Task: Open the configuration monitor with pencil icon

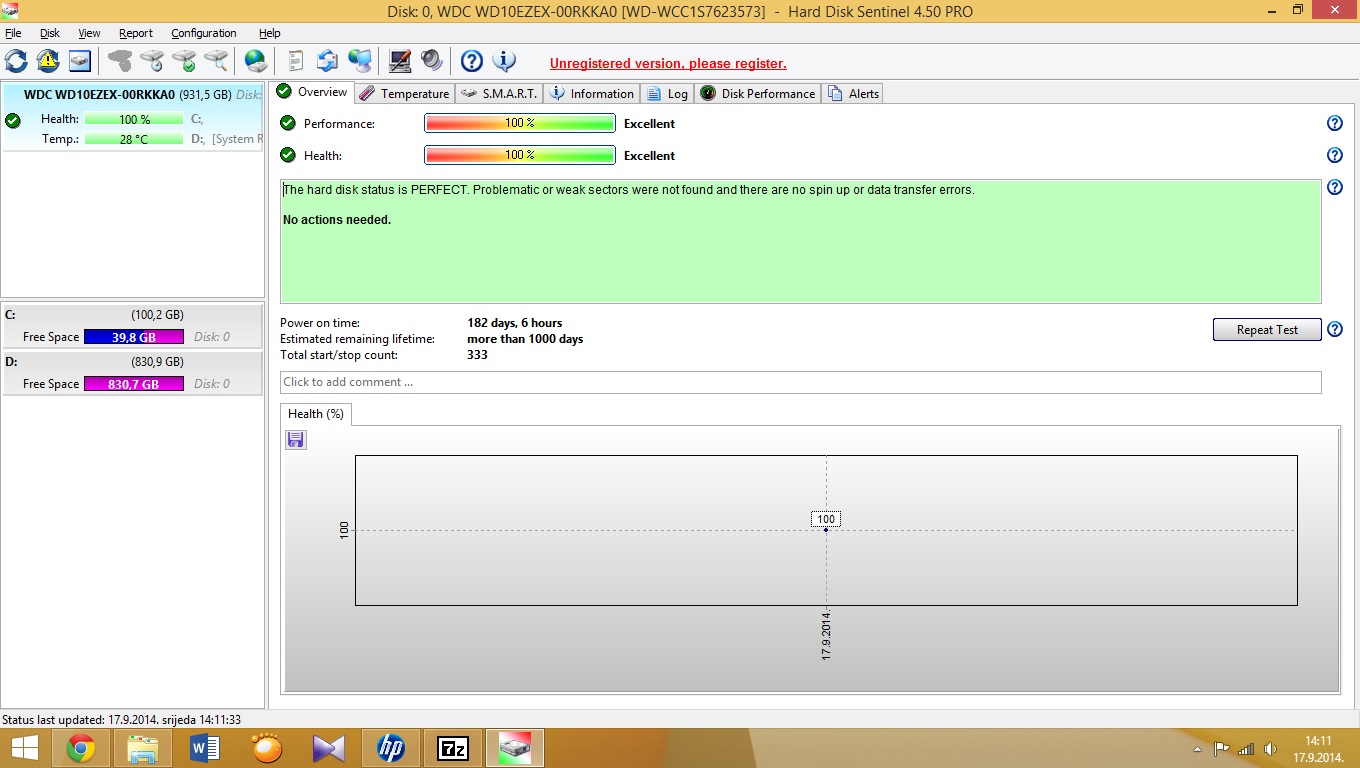Action: click(x=399, y=61)
